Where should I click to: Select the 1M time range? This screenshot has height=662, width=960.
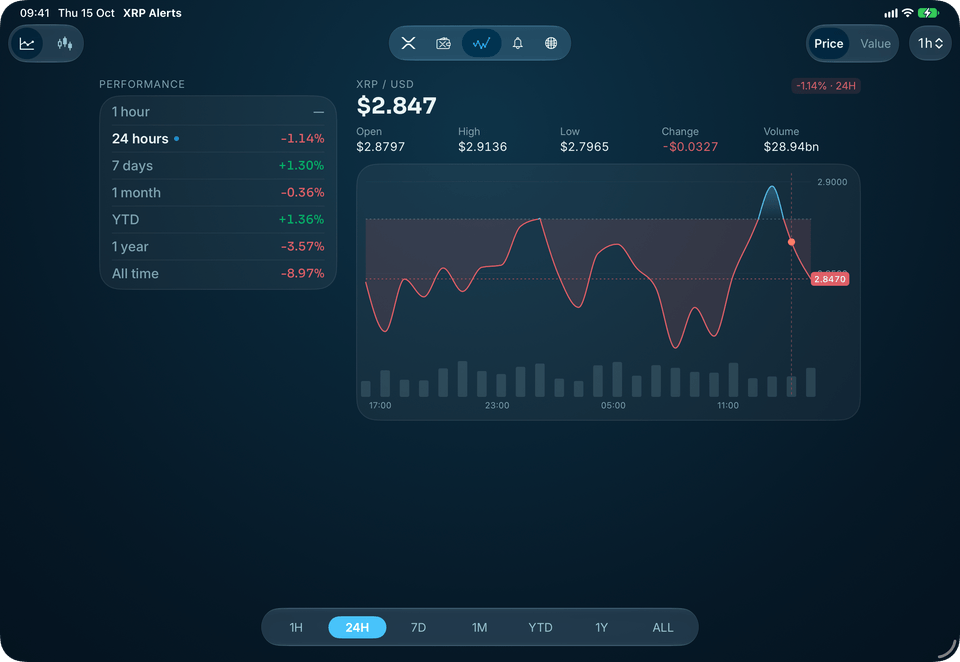coord(479,627)
